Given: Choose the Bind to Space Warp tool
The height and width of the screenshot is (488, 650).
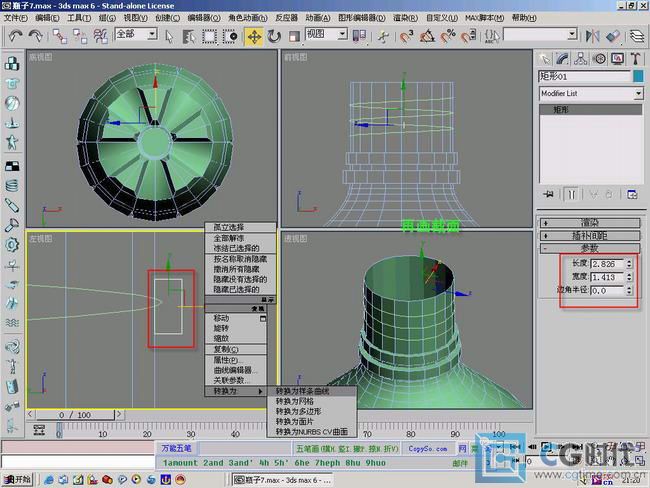Looking at the screenshot, I should point(101,36).
